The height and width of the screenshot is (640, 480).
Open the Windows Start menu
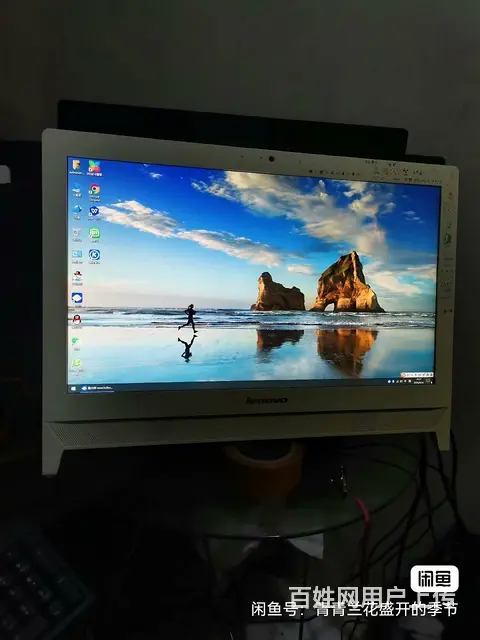pos(73,389)
